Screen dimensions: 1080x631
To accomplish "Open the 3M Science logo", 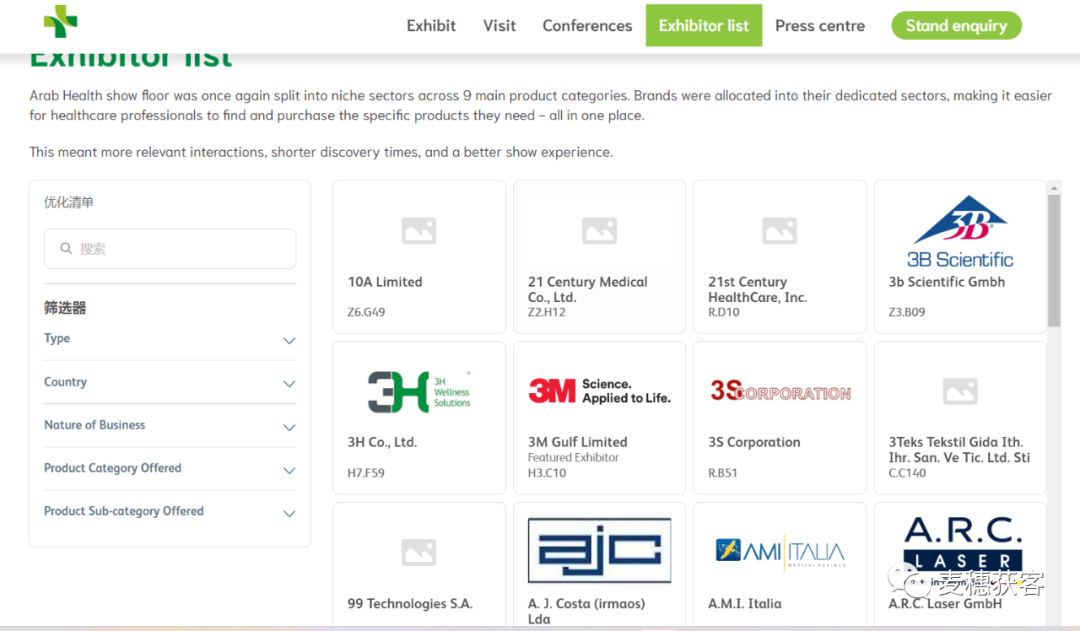I will [x=599, y=391].
